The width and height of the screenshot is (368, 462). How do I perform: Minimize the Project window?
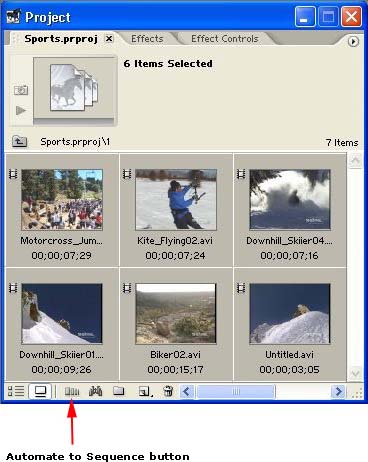click(305, 17)
